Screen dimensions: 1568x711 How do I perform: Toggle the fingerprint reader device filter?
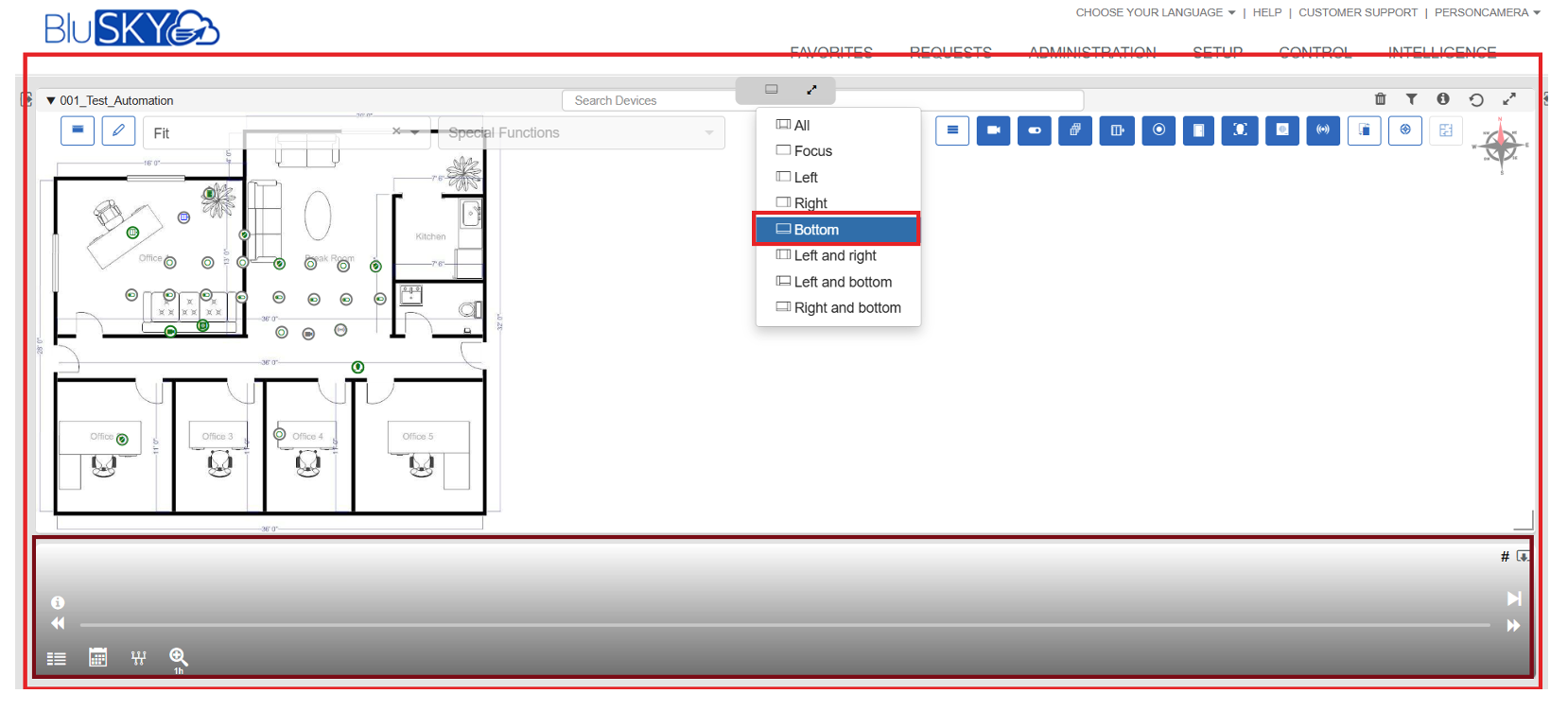1282,130
